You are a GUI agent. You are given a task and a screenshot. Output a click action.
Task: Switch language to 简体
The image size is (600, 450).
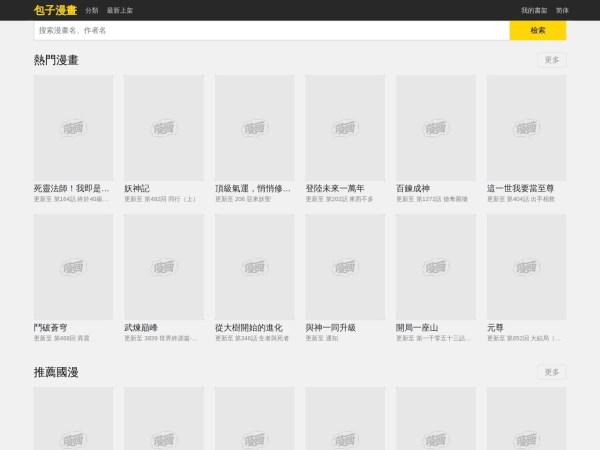562,10
